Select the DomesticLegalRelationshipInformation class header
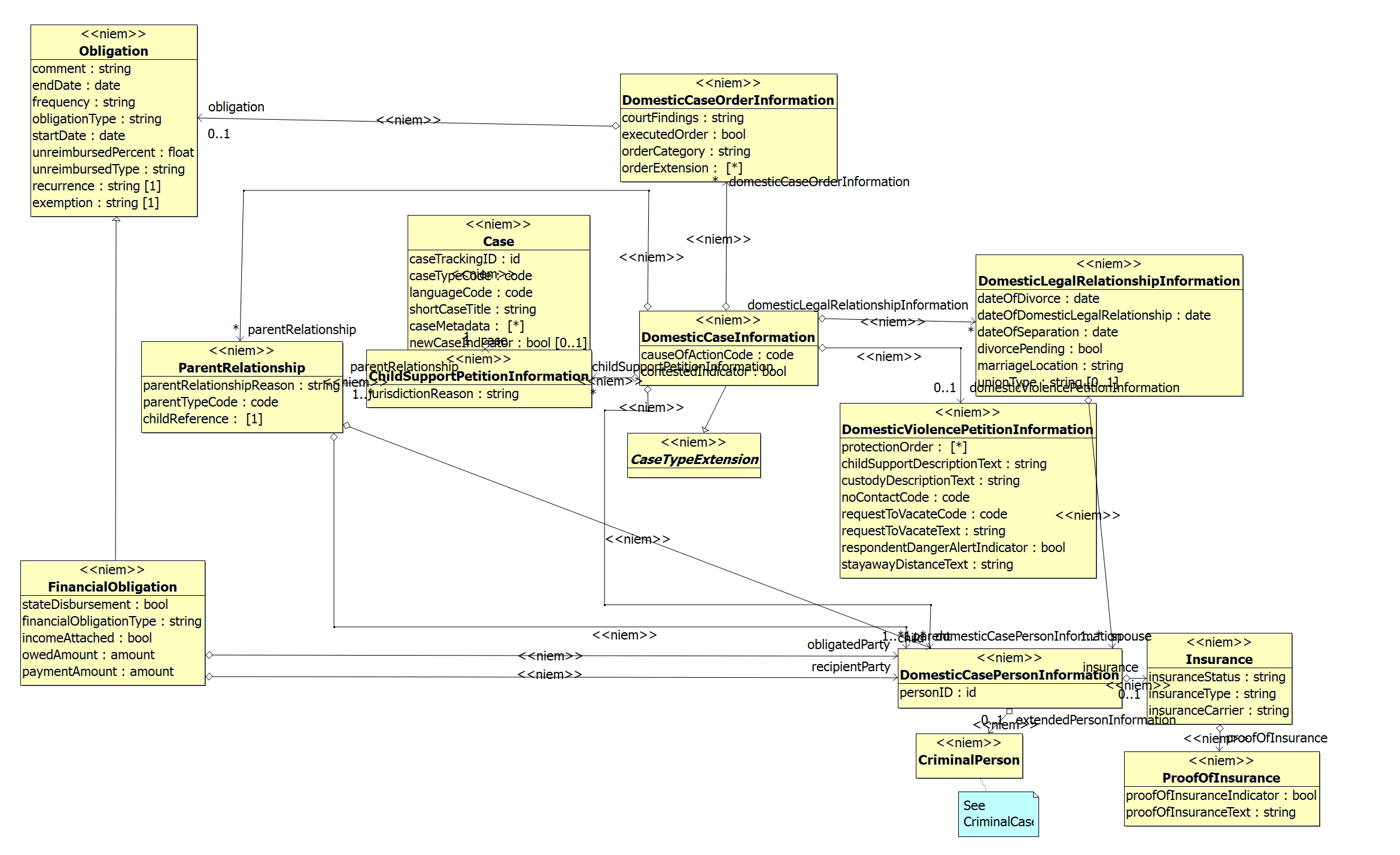 [x=1109, y=281]
